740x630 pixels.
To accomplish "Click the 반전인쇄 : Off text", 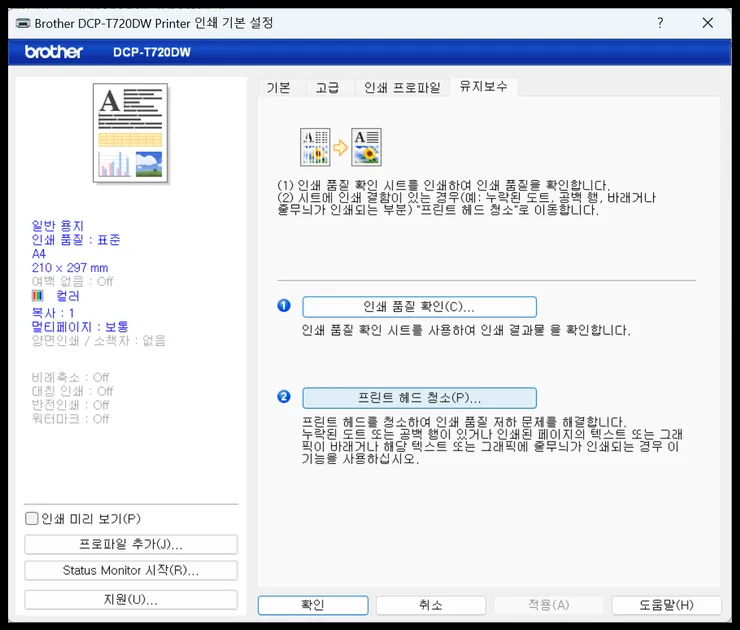I will click(x=70, y=405).
